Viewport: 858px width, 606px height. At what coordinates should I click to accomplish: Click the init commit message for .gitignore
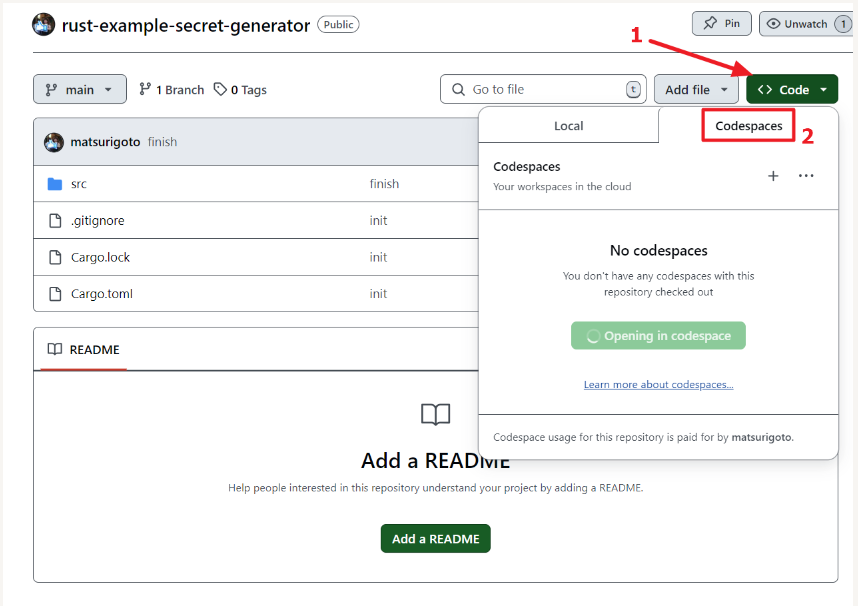point(378,221)
